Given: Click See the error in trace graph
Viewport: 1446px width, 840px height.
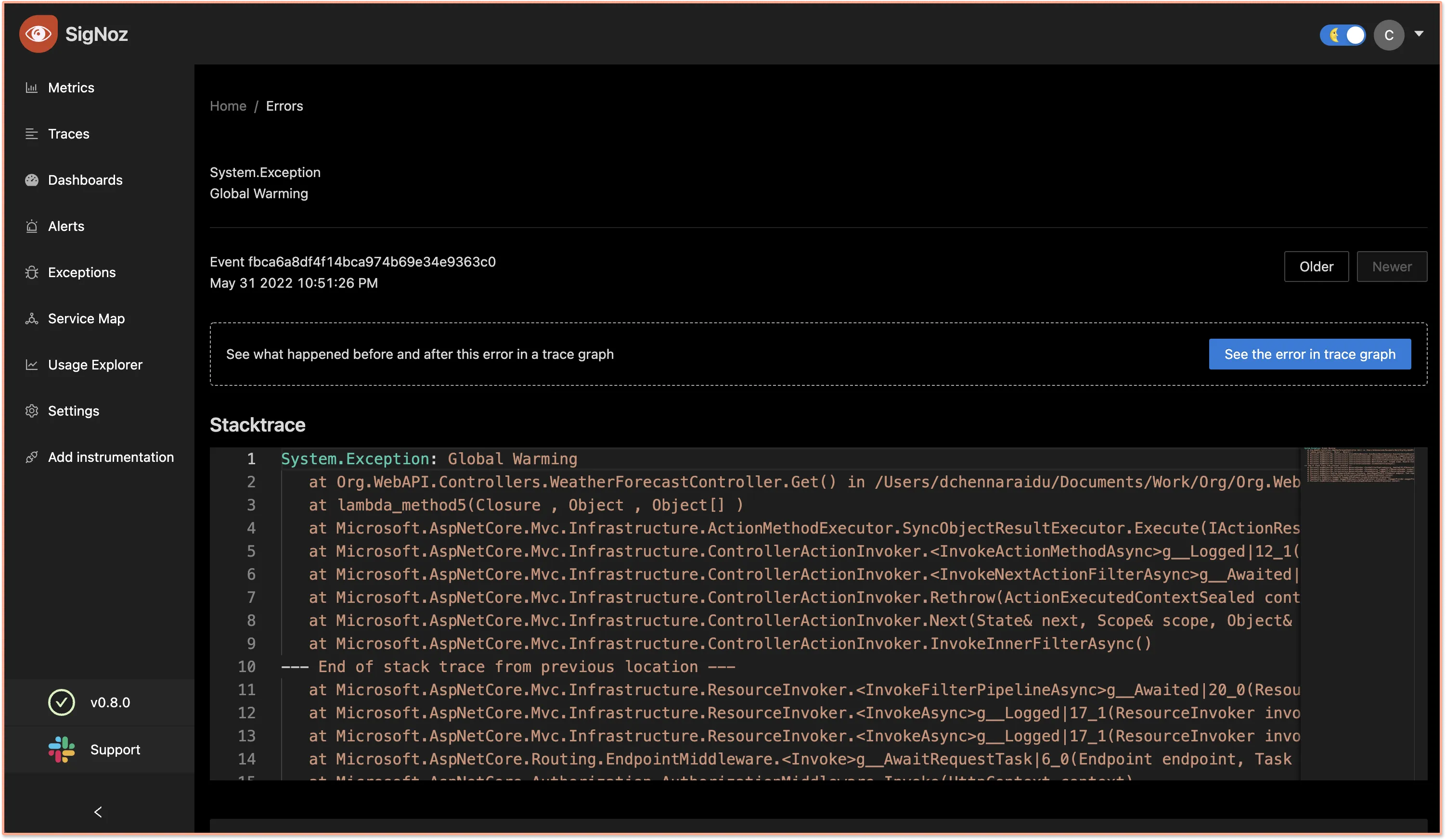Looking at the screenshot, I should 1309,354.
